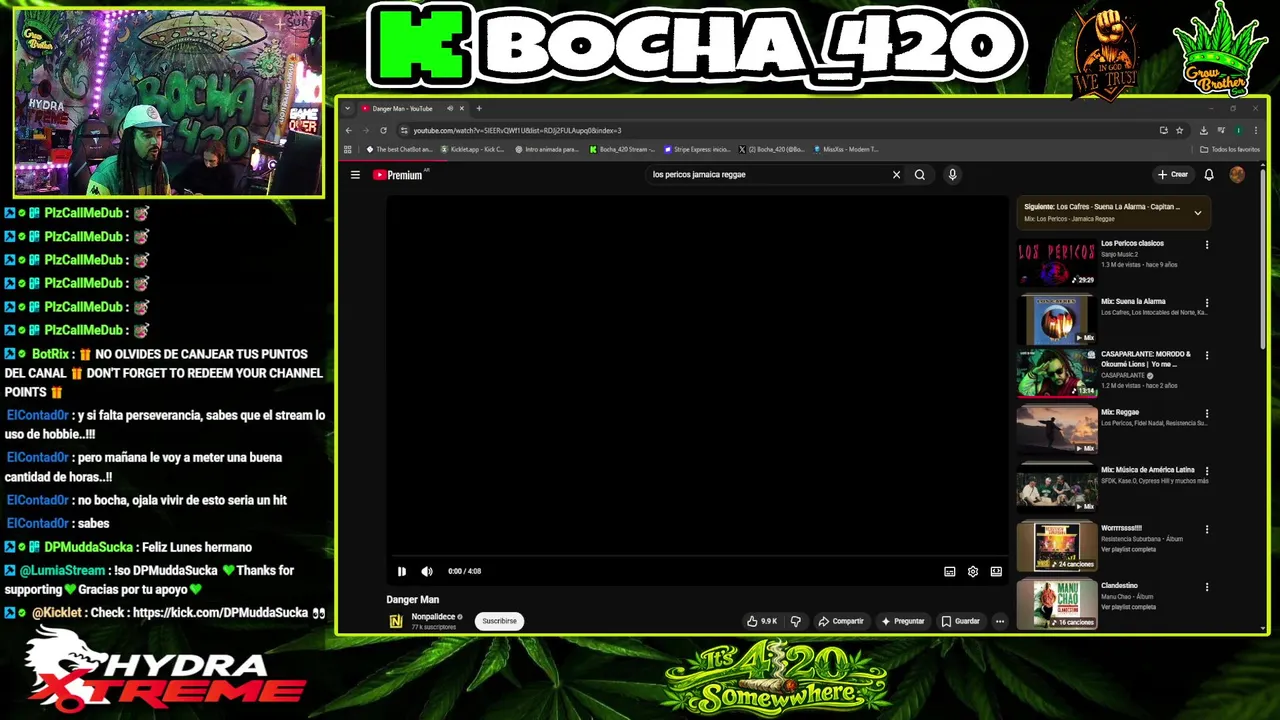Click the 'Danger Man' video title text

(x=412, y=600)
